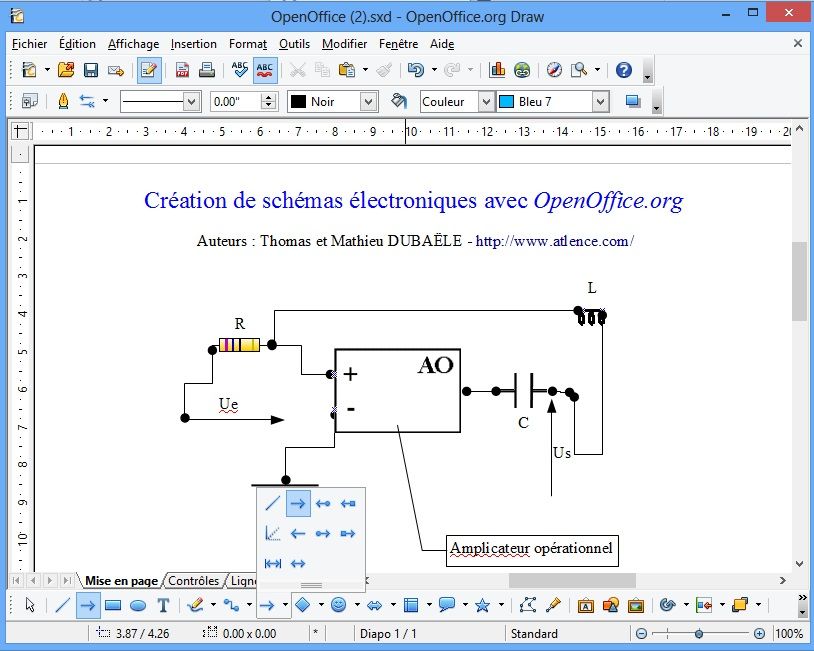Close the document with the menu-bar X

point(798,44)
